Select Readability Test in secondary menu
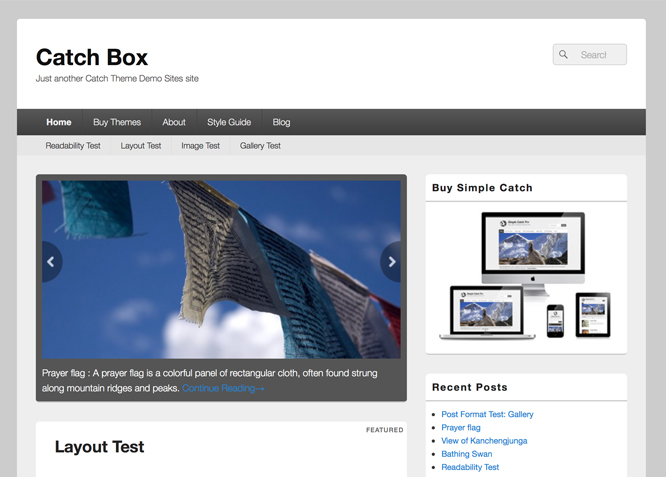The width and height of the screenshot is (666, 477). click(73, 146)
